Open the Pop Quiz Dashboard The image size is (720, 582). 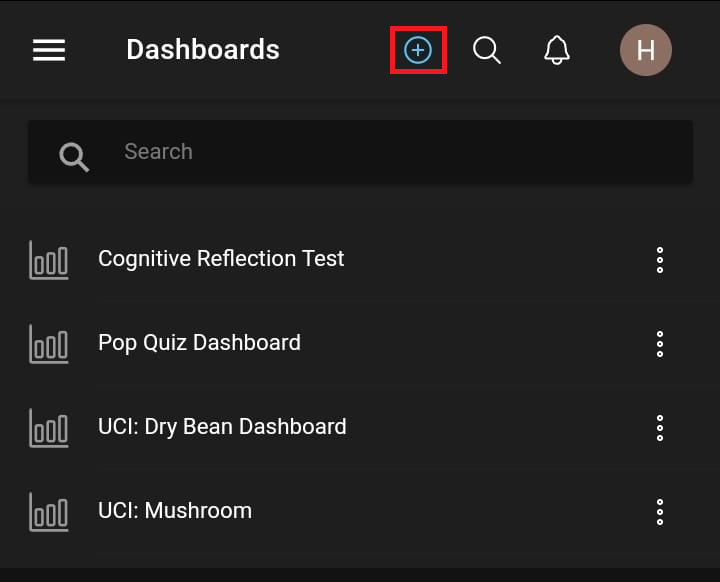[199, 343]
